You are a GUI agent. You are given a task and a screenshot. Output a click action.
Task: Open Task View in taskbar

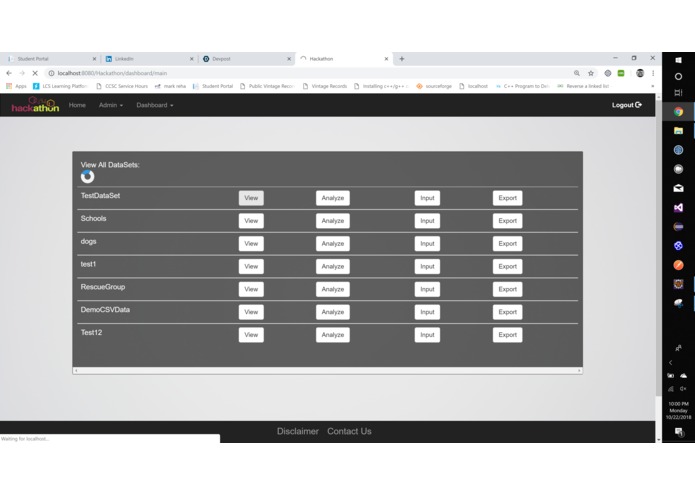pyautogui.click(x=678, y=93)
